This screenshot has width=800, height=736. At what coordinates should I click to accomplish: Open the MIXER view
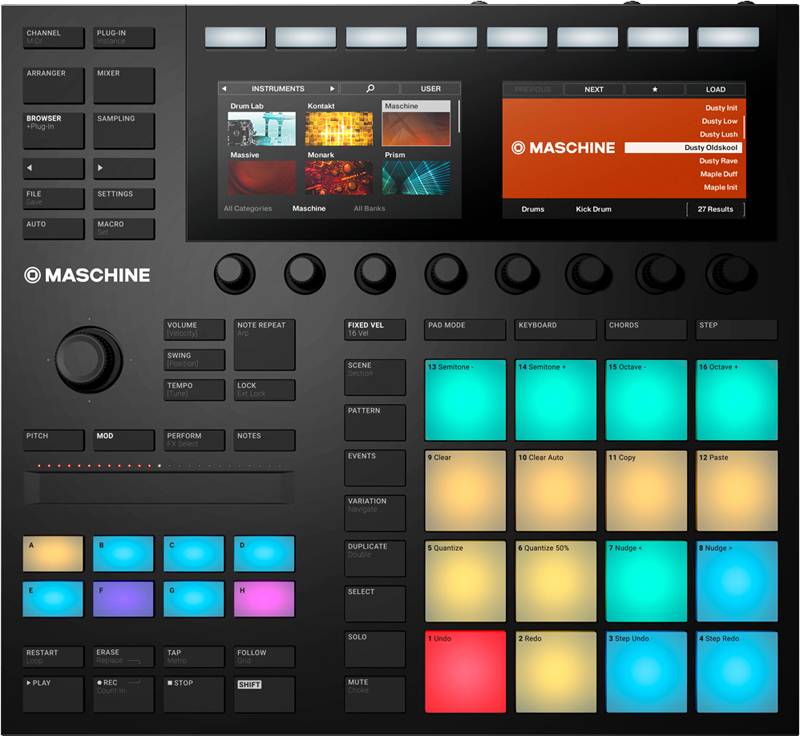124,86
